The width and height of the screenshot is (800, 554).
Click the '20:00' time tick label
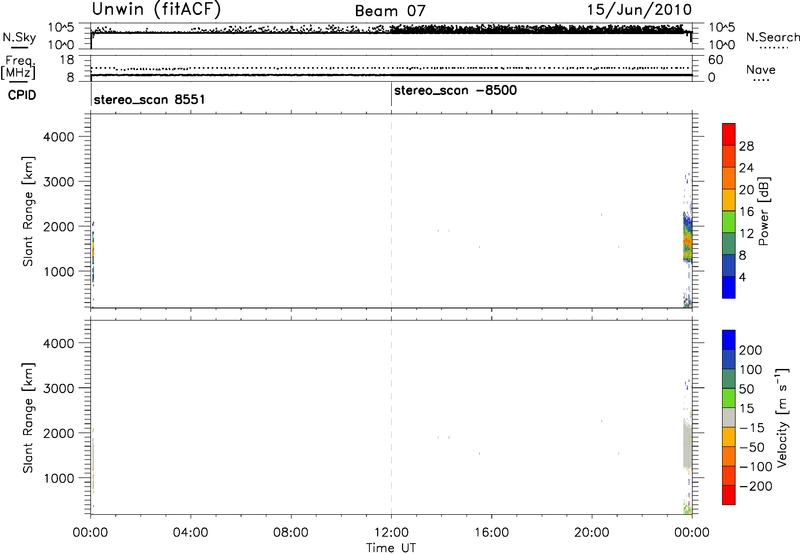[x=592, y=533]
